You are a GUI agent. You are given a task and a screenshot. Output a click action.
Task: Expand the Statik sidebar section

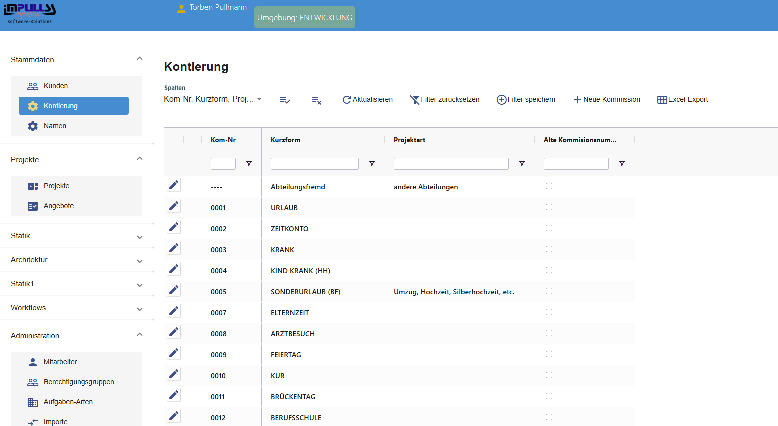pyautogui.click(x=139, y=236)
